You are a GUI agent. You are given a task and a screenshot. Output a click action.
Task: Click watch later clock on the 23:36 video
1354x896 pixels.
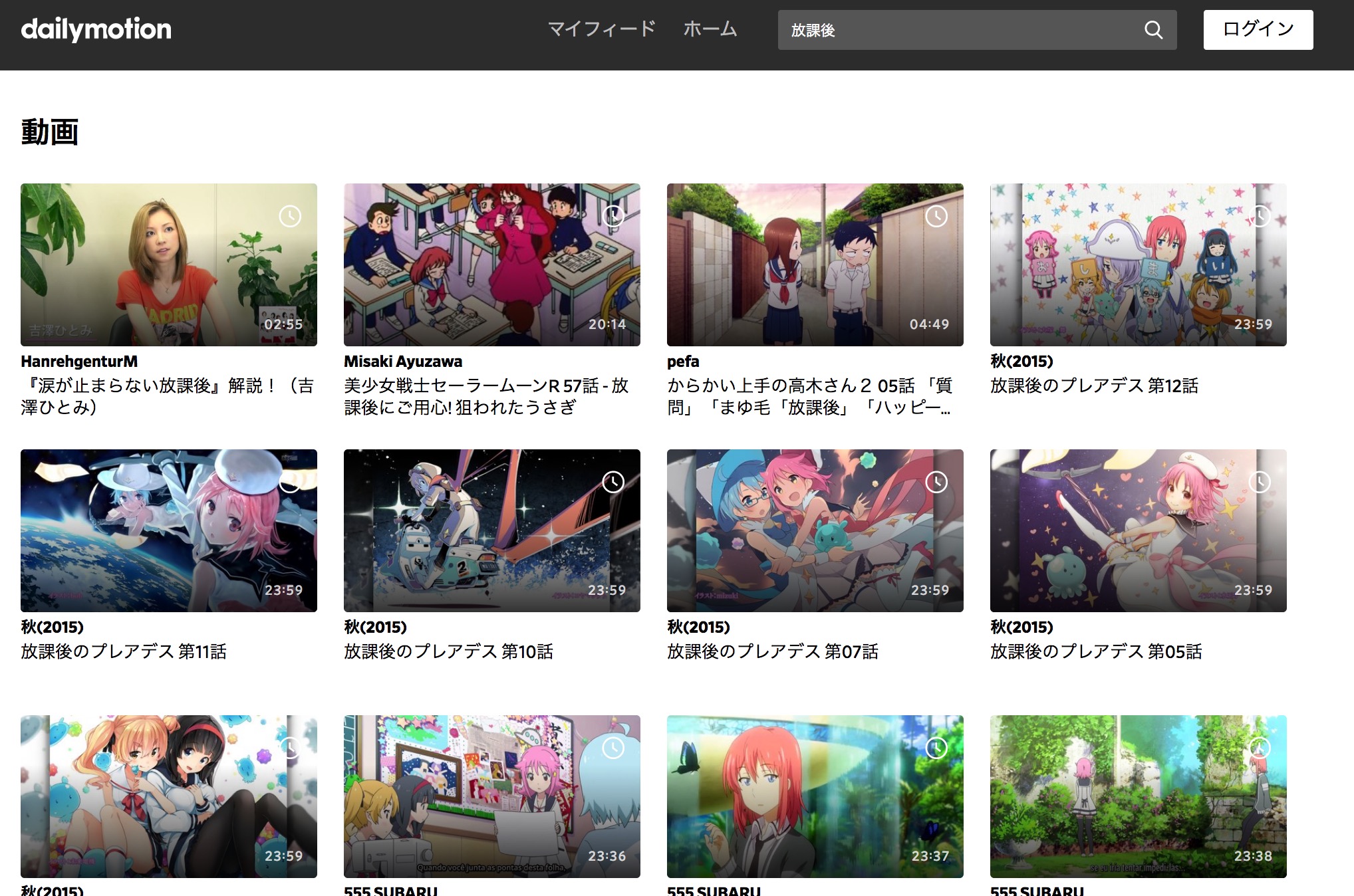pyautogui.click(x=613, y=748)
